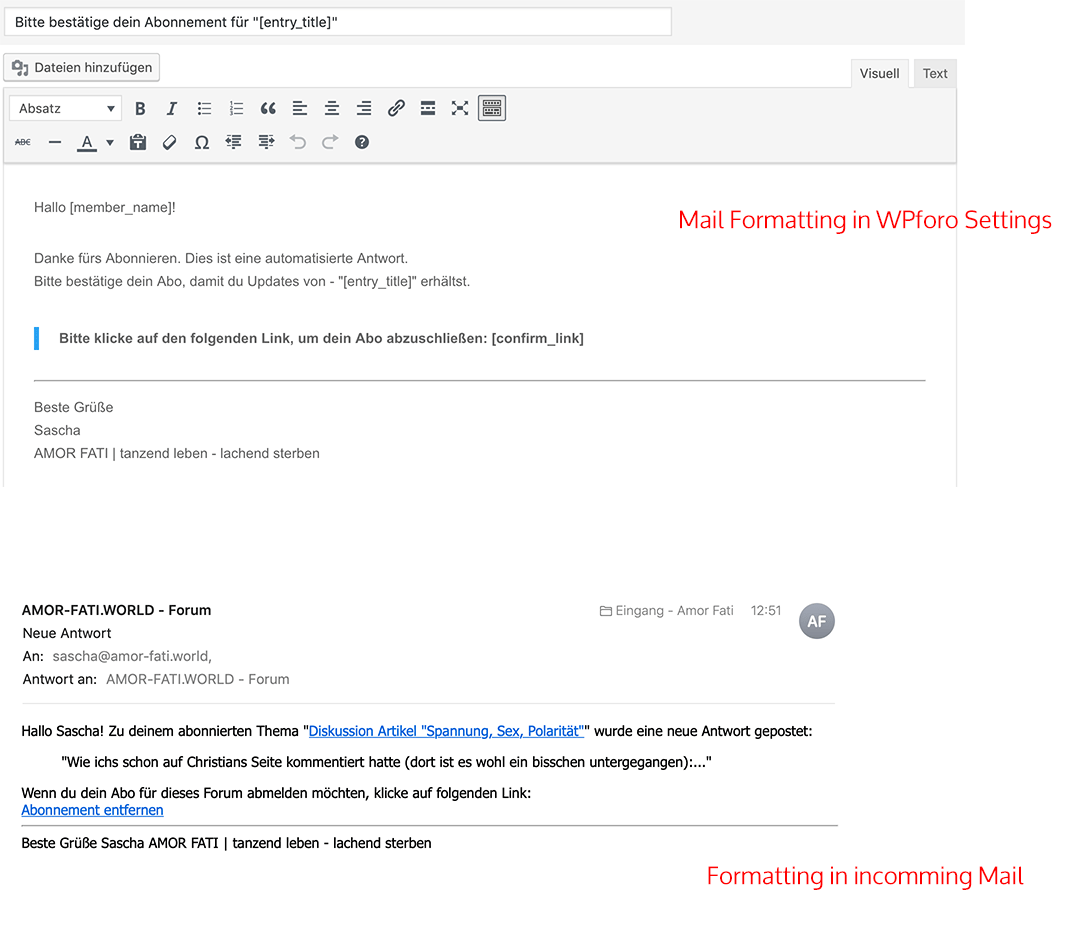Image resolution: width=1080 pixels, height=935 pixels.
Task: Insert the Read More tag
Action: (428, 108)
